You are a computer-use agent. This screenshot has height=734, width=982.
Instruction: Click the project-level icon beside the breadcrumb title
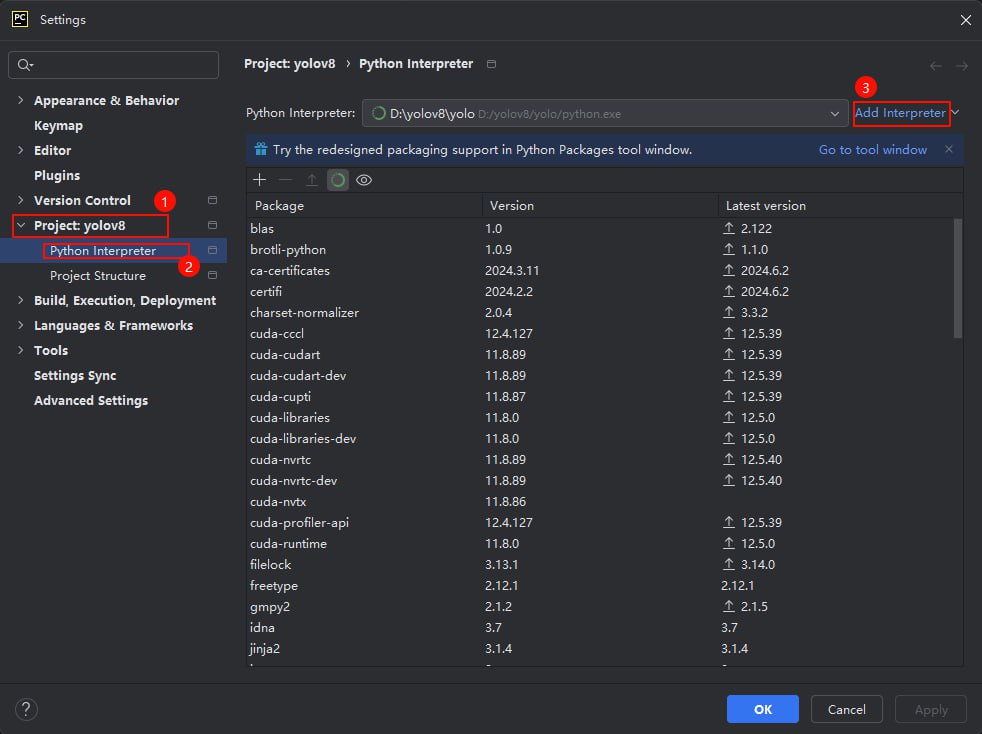pos(492,64)
